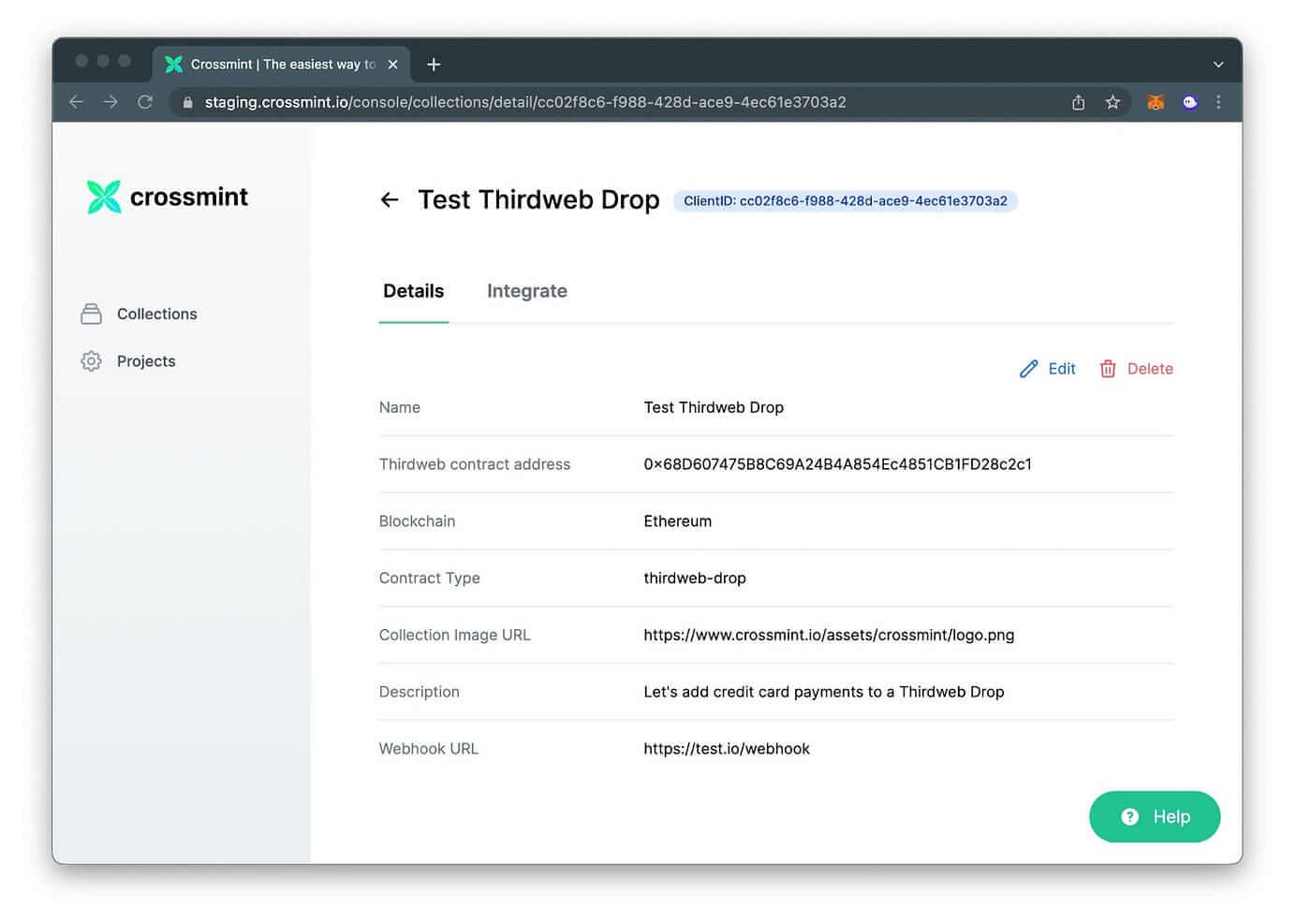This screenshot has height=924, width=1311.
Task: Click browser back navigation arrow
Action: pos(77,102)
